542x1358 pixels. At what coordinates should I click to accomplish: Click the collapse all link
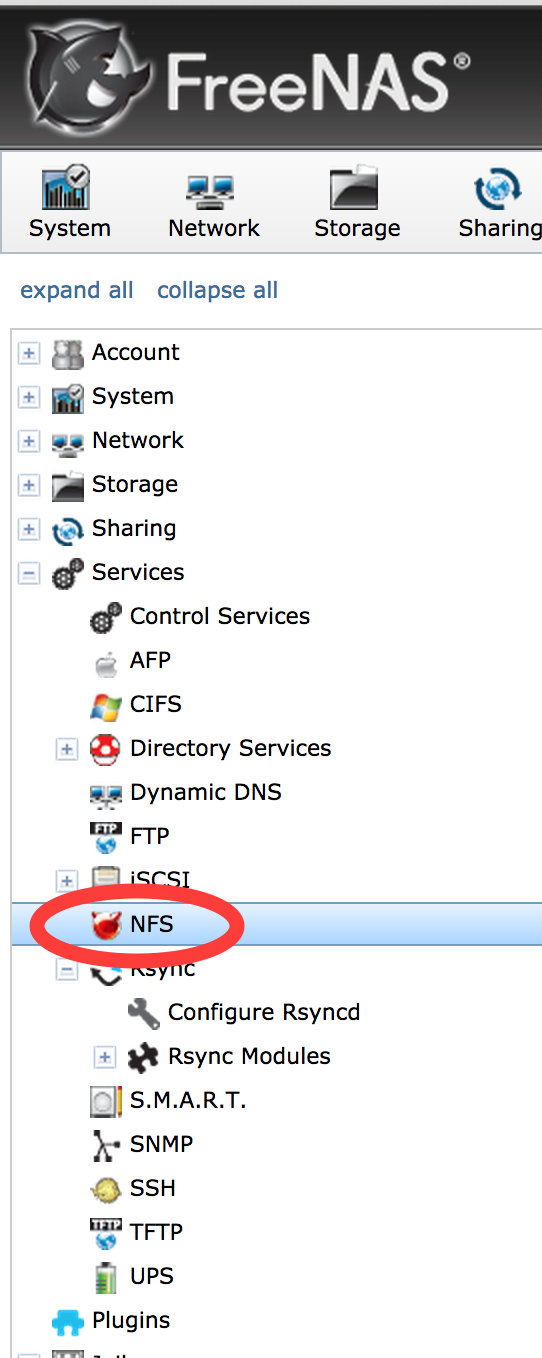(x=217, y=290)
